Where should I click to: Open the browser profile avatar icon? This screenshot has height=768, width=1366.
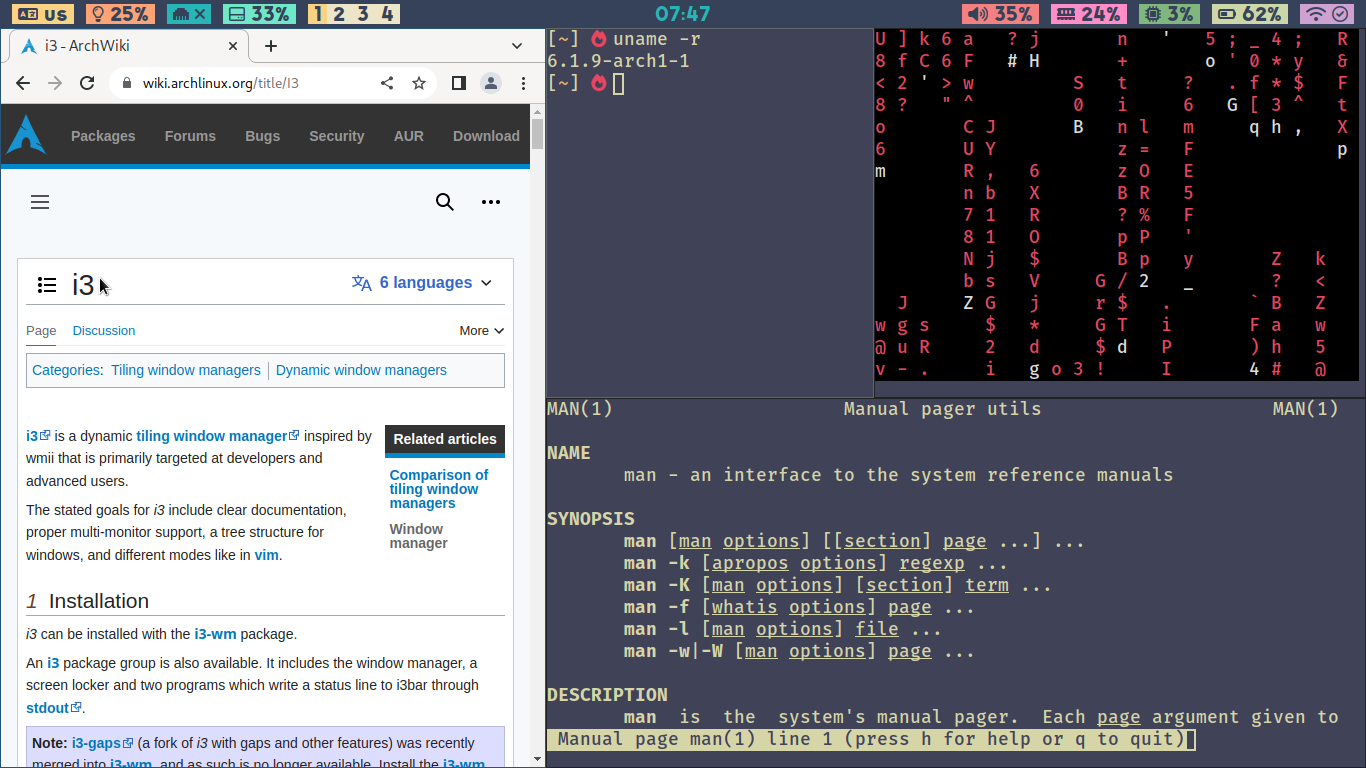click(x=490, y=83)
